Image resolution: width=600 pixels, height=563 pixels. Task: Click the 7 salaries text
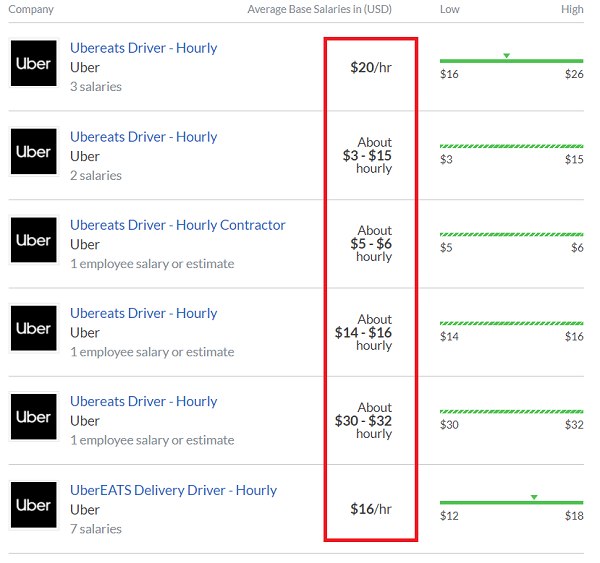click(x=96, y=529)
